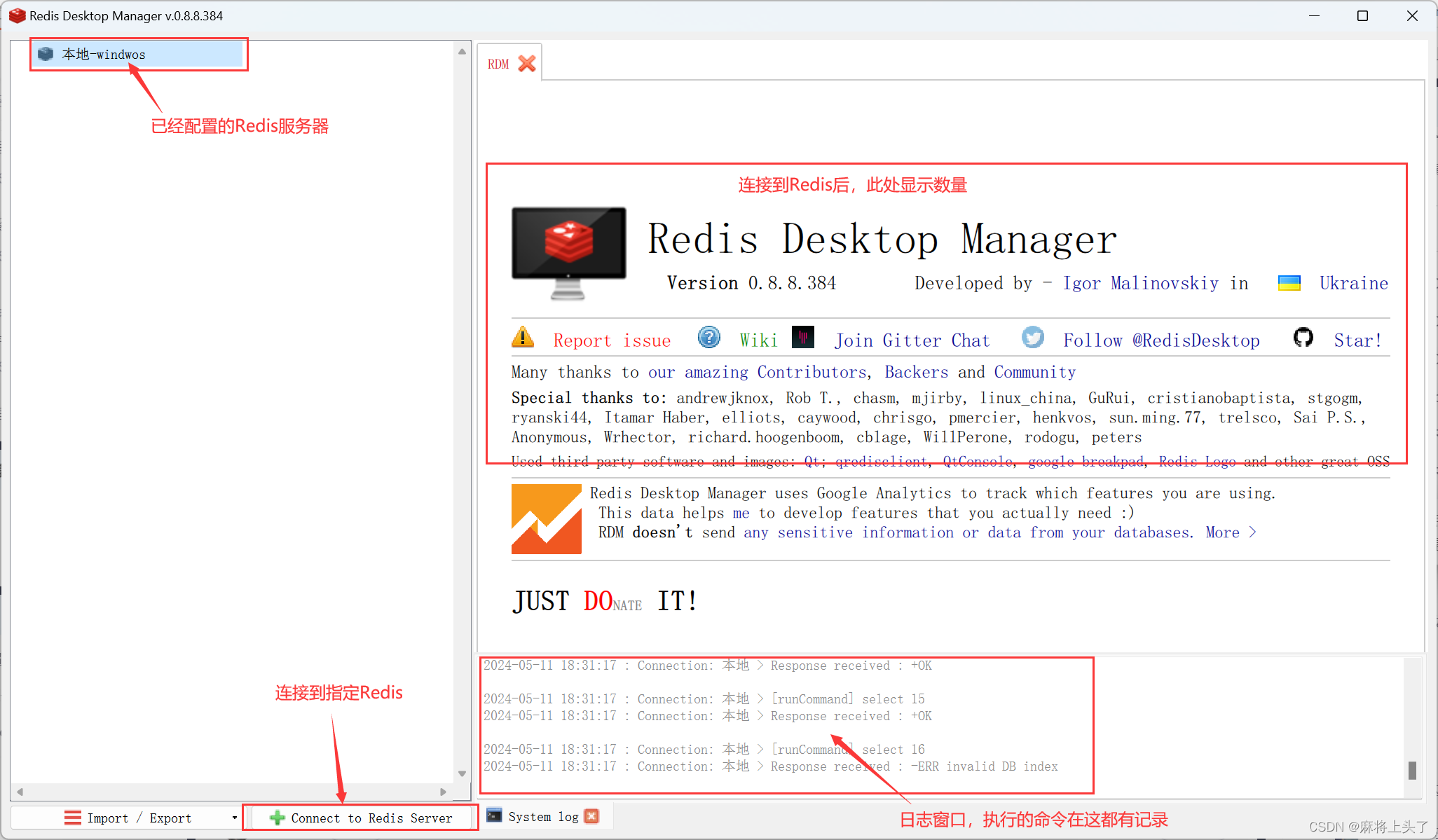Expand the Import / Export dropdown arrow
The image size is (1438, 840).
pyautogui.click(x=234, y=818)
